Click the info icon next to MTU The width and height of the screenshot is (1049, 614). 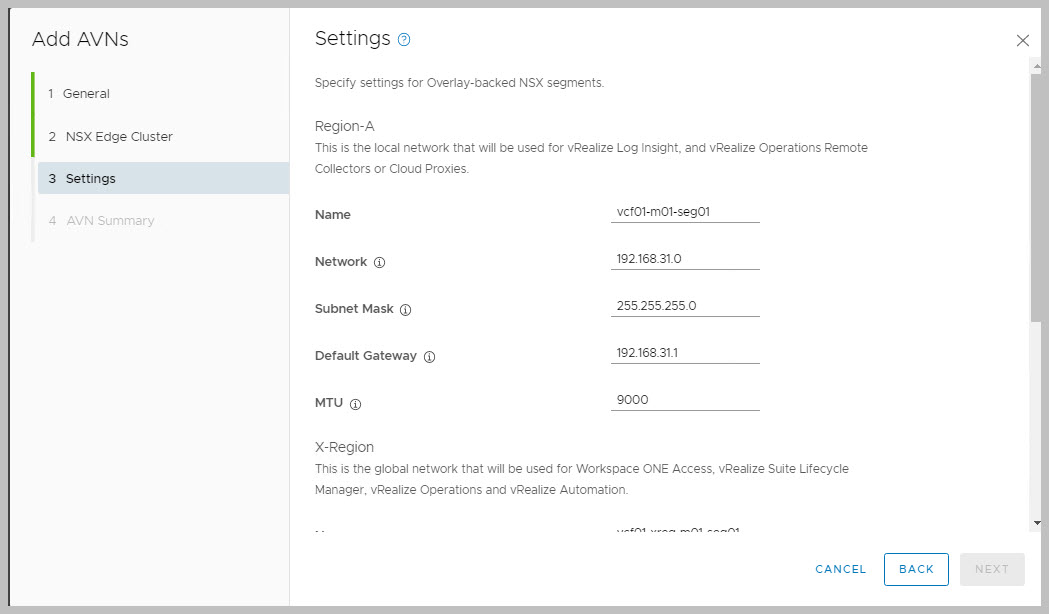pyautogui.click(x=355, y=404)
